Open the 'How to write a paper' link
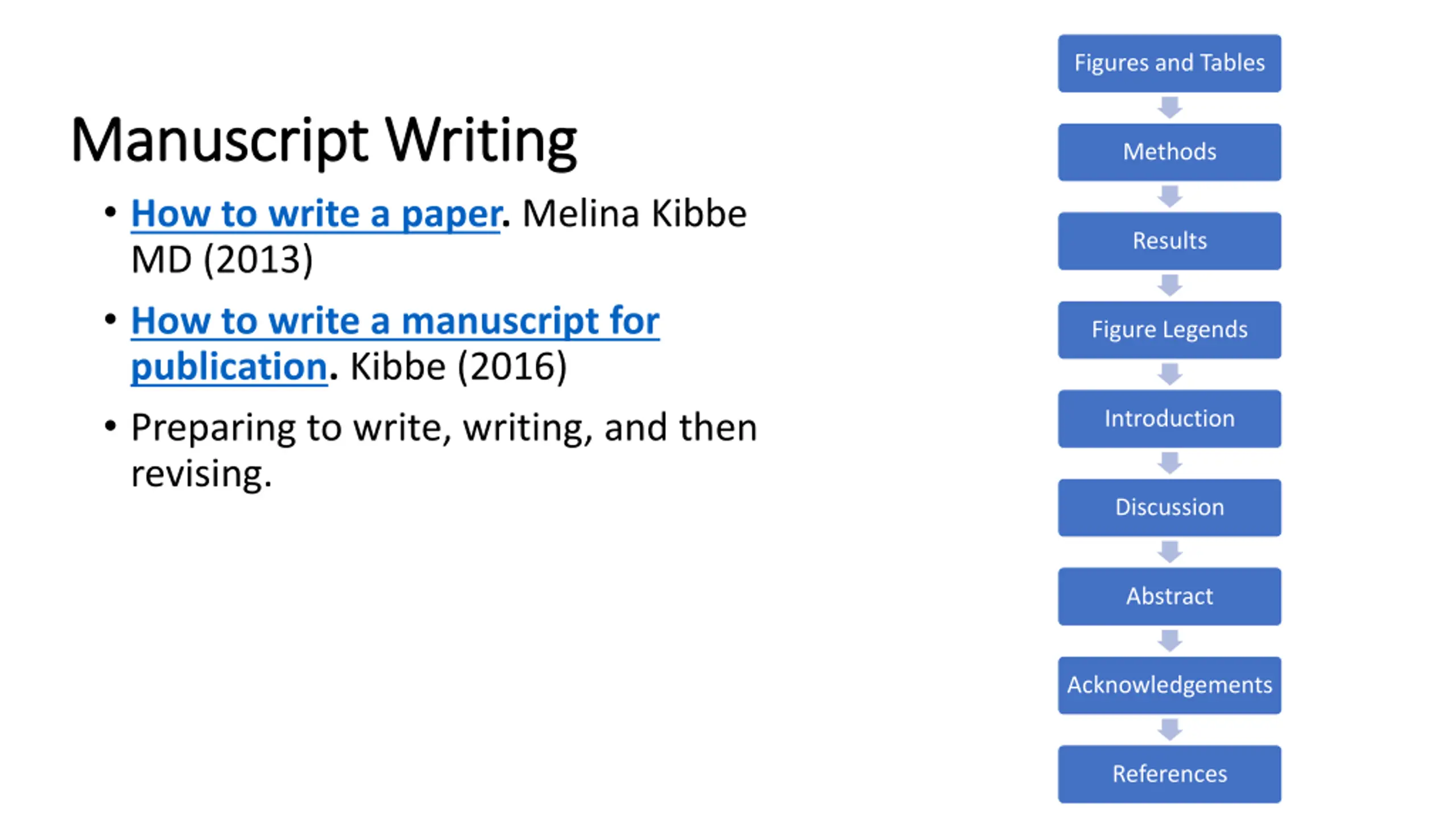 316,214
